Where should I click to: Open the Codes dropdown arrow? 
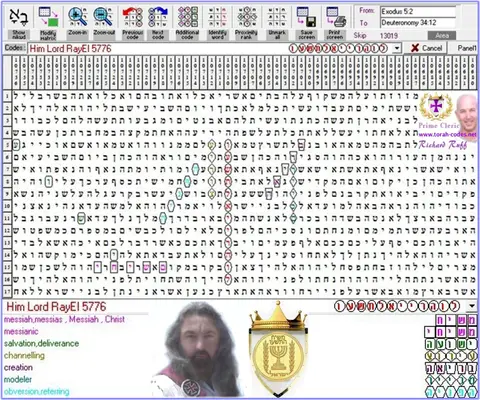tap(397, 48)
